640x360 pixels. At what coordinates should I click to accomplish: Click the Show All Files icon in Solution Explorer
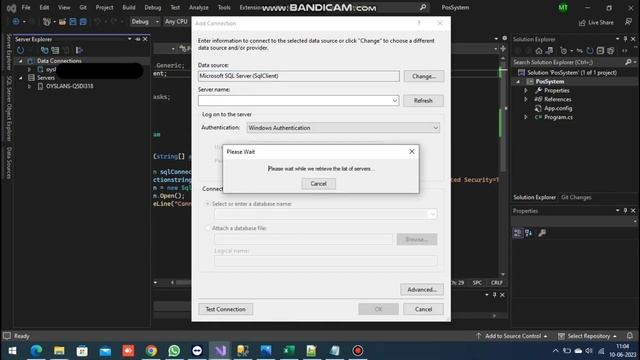point(611,51)
